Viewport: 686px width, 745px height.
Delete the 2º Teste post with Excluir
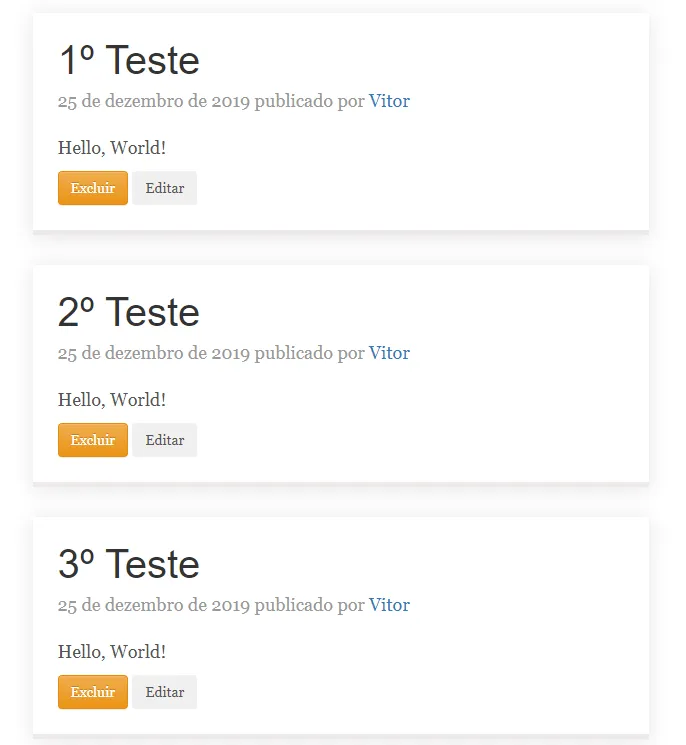(x=93, y=440)
